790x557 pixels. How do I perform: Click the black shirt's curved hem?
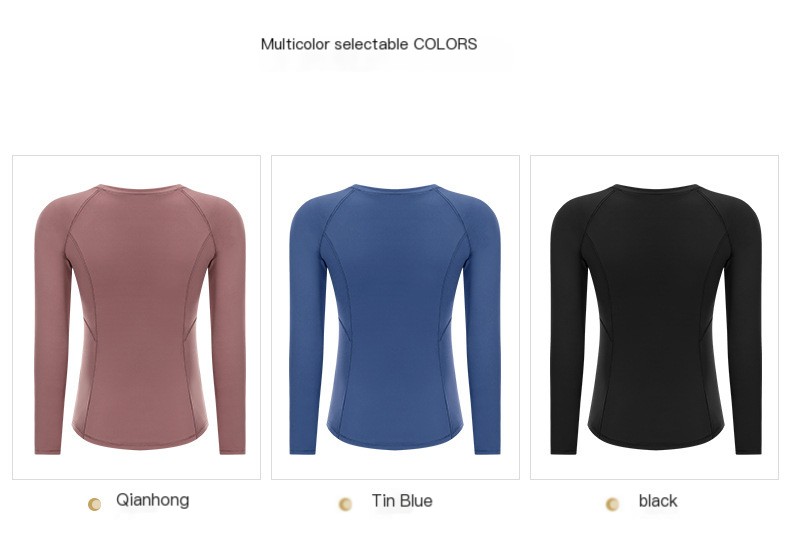tap(655, 439)
